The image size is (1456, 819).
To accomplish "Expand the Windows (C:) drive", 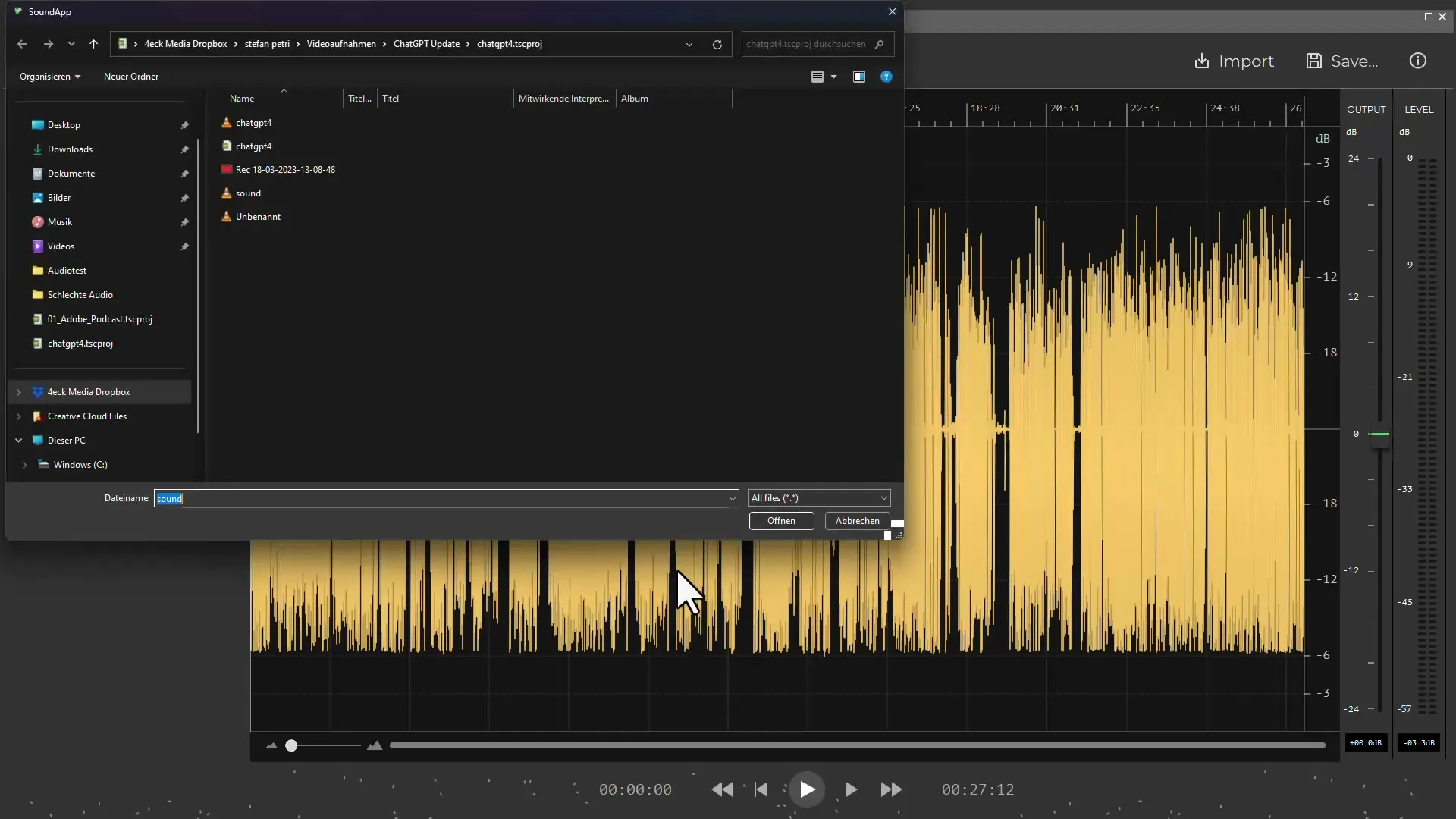I will click(25, 465).
